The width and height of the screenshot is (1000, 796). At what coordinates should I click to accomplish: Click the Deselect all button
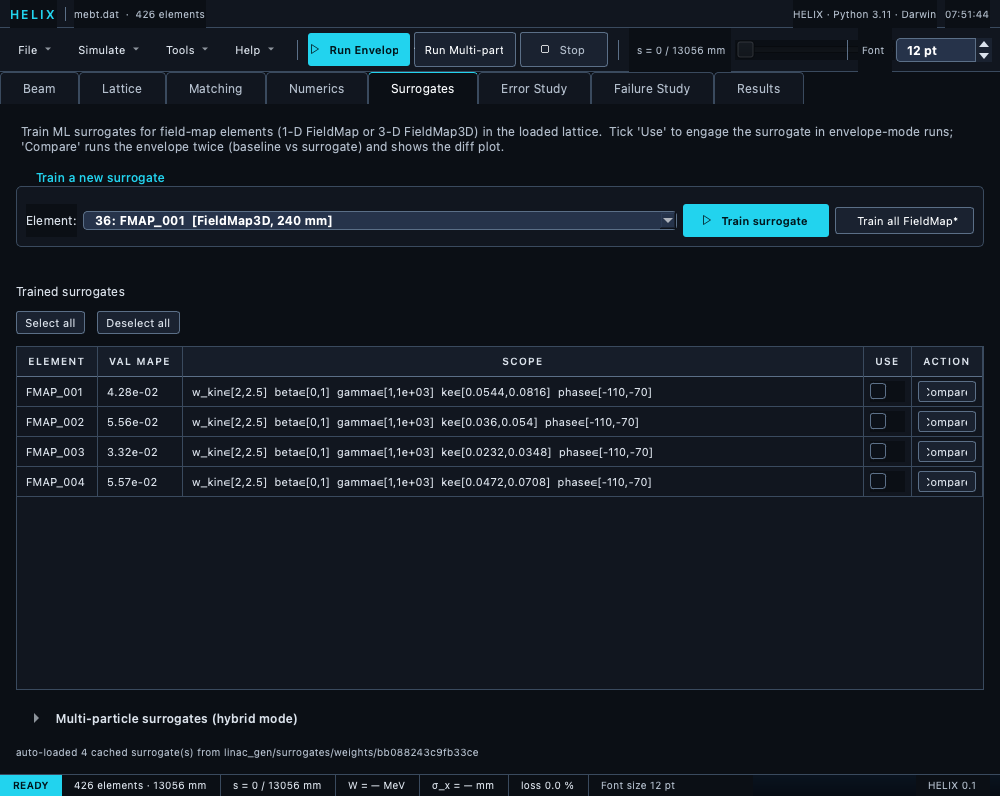point(138,323)
